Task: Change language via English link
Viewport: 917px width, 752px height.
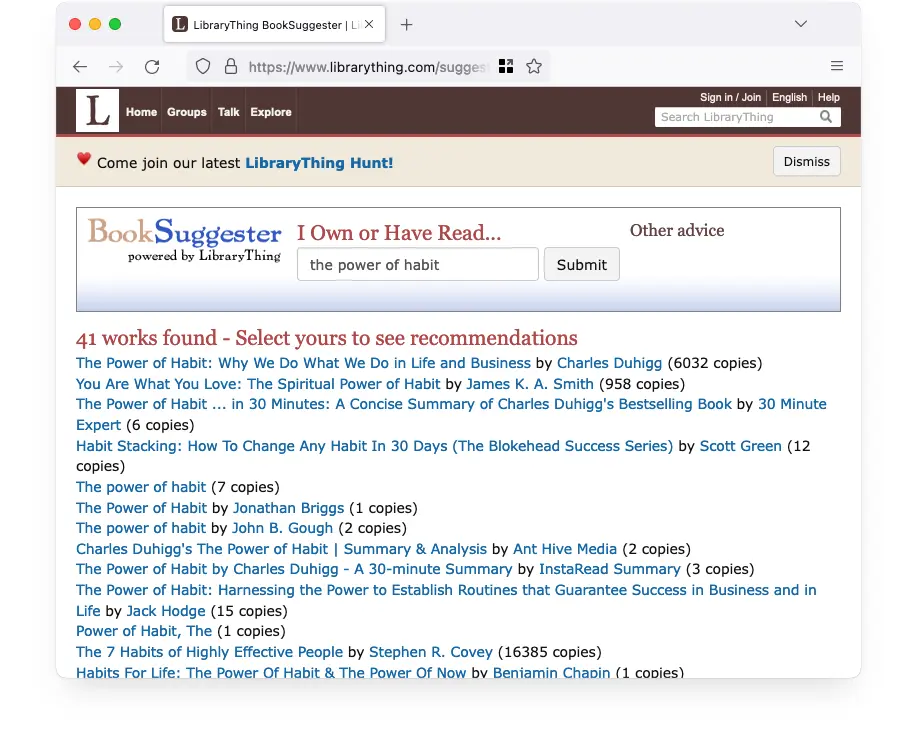Action: [789, 97]
